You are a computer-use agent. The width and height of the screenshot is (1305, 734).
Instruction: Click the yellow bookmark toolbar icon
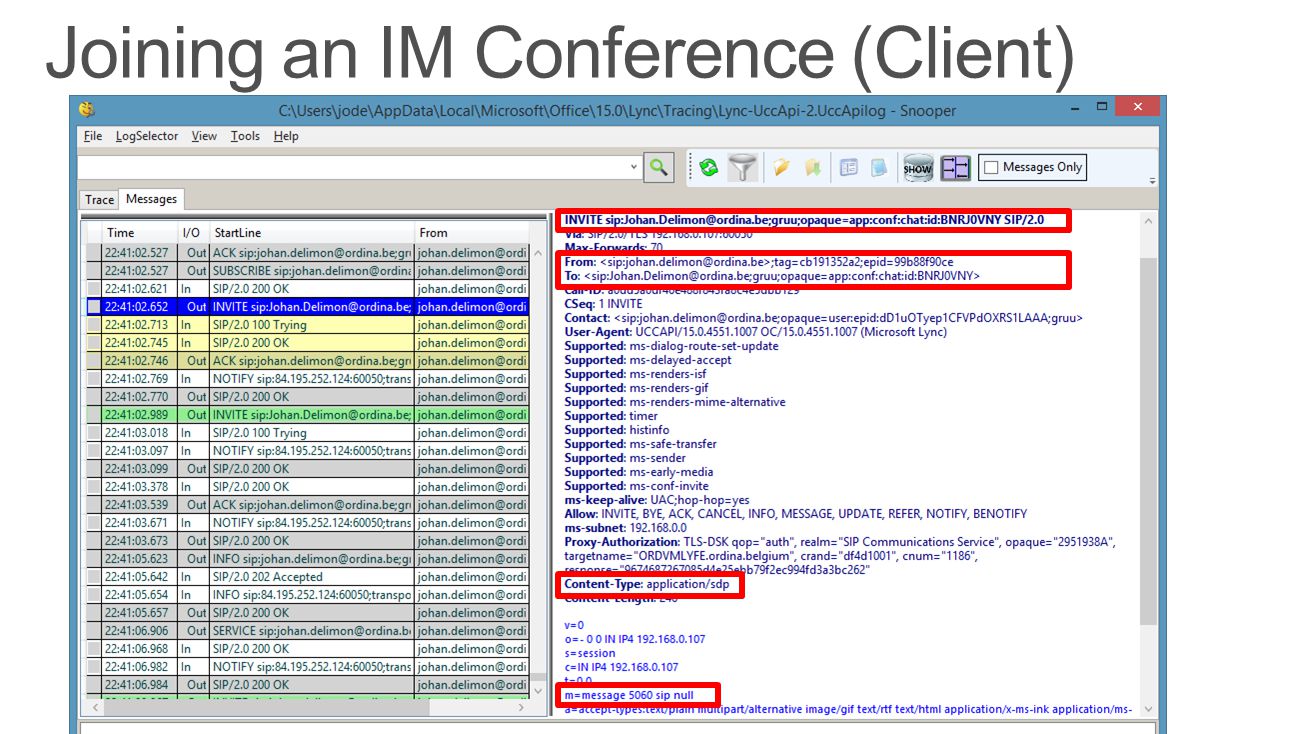[x=813, y=168]
